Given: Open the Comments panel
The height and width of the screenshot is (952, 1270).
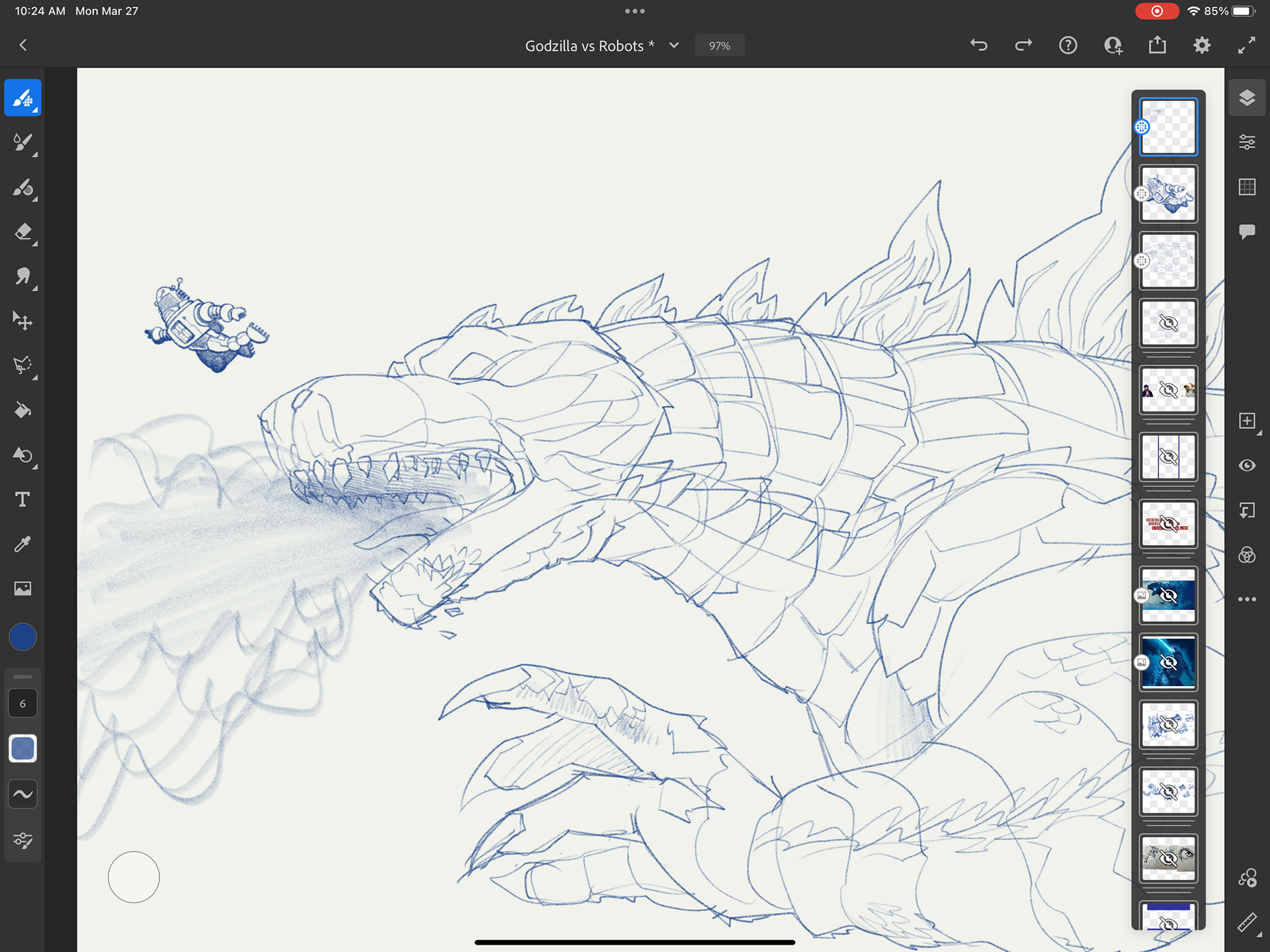Looking at the screenshot, I should tap(1247, 232).
